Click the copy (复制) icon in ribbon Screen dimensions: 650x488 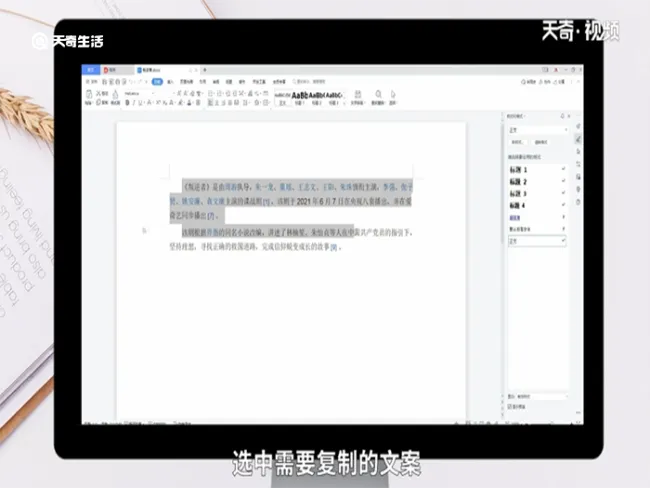[x=102, y=102]
